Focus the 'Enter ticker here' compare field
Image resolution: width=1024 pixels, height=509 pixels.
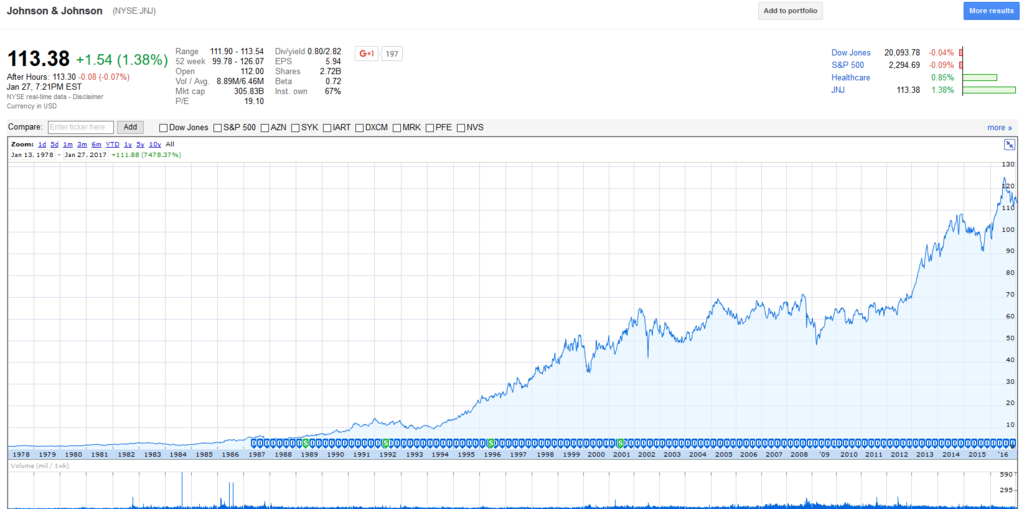click(x=81, y=127)
